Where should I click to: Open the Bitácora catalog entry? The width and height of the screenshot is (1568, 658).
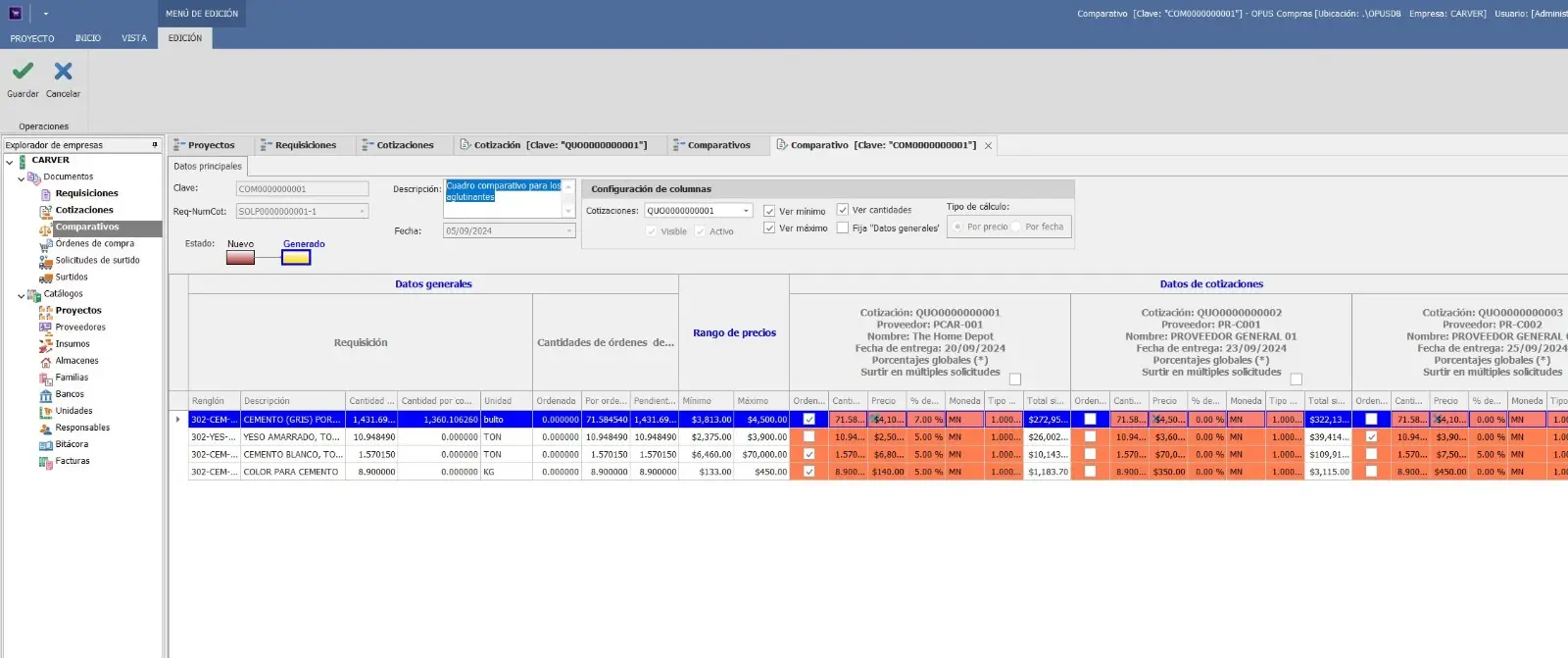tap(71, 444)
